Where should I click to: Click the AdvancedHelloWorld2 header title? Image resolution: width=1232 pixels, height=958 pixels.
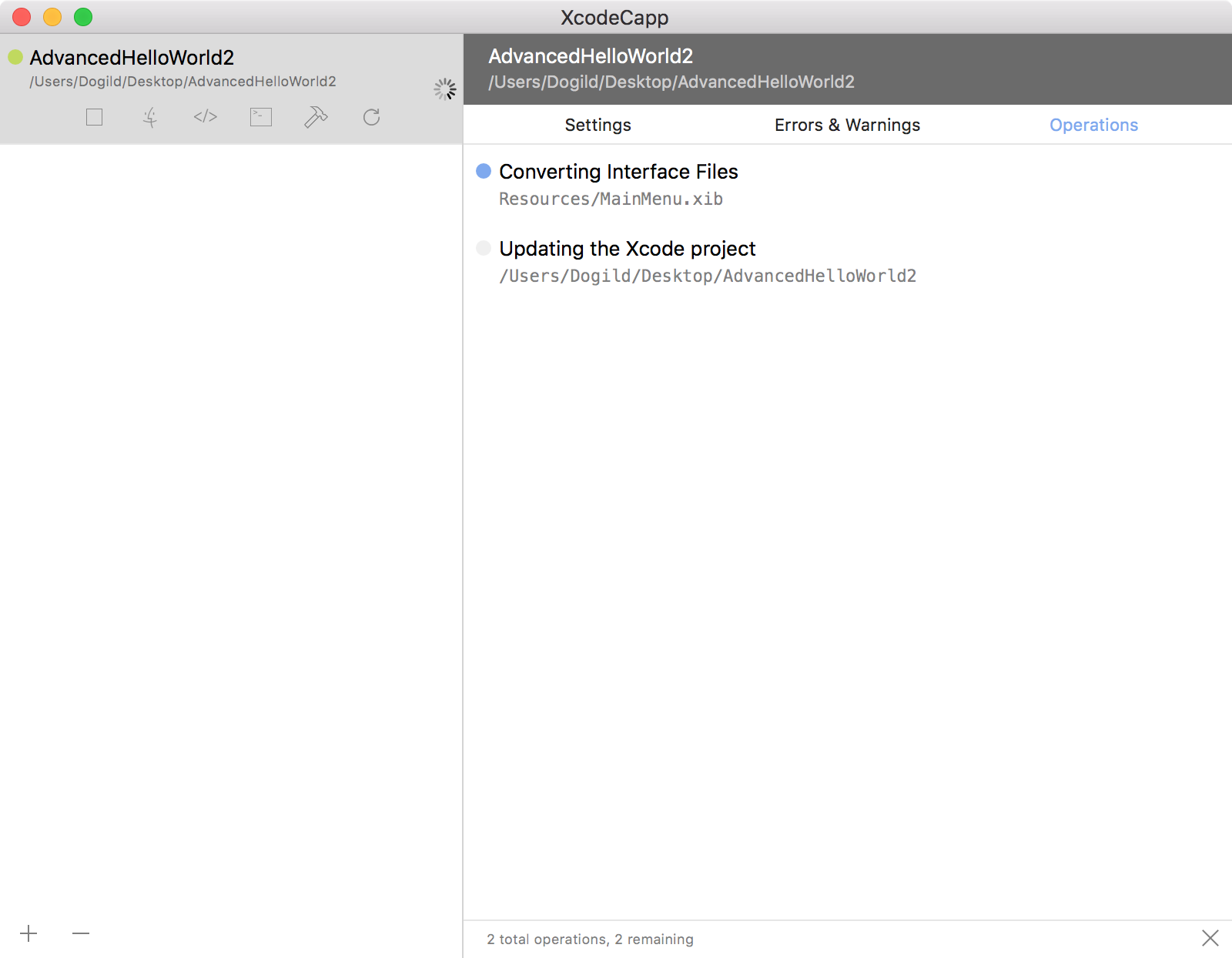tap(591, 56)
